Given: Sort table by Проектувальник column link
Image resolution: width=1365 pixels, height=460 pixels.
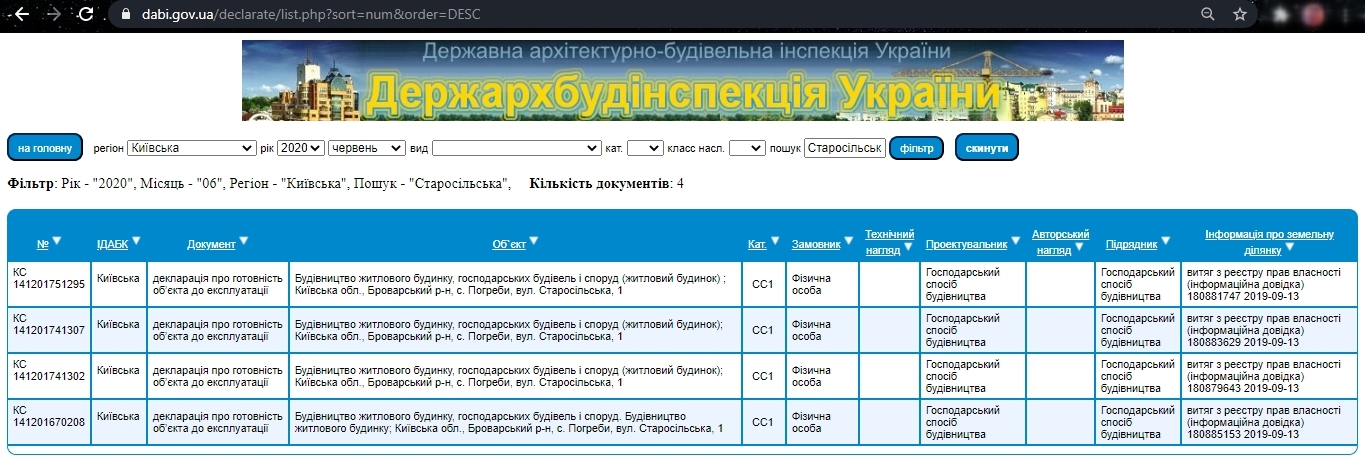Looking at the screenshot, I should (966, 244).
